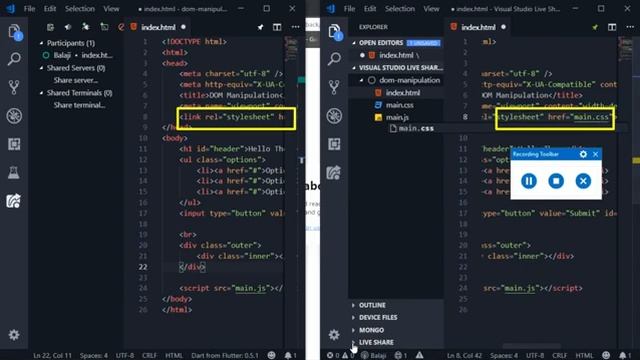Screen dimensions: 640x360
Task: Click the bell notification icon in right status bar
Action: (624, 356)
